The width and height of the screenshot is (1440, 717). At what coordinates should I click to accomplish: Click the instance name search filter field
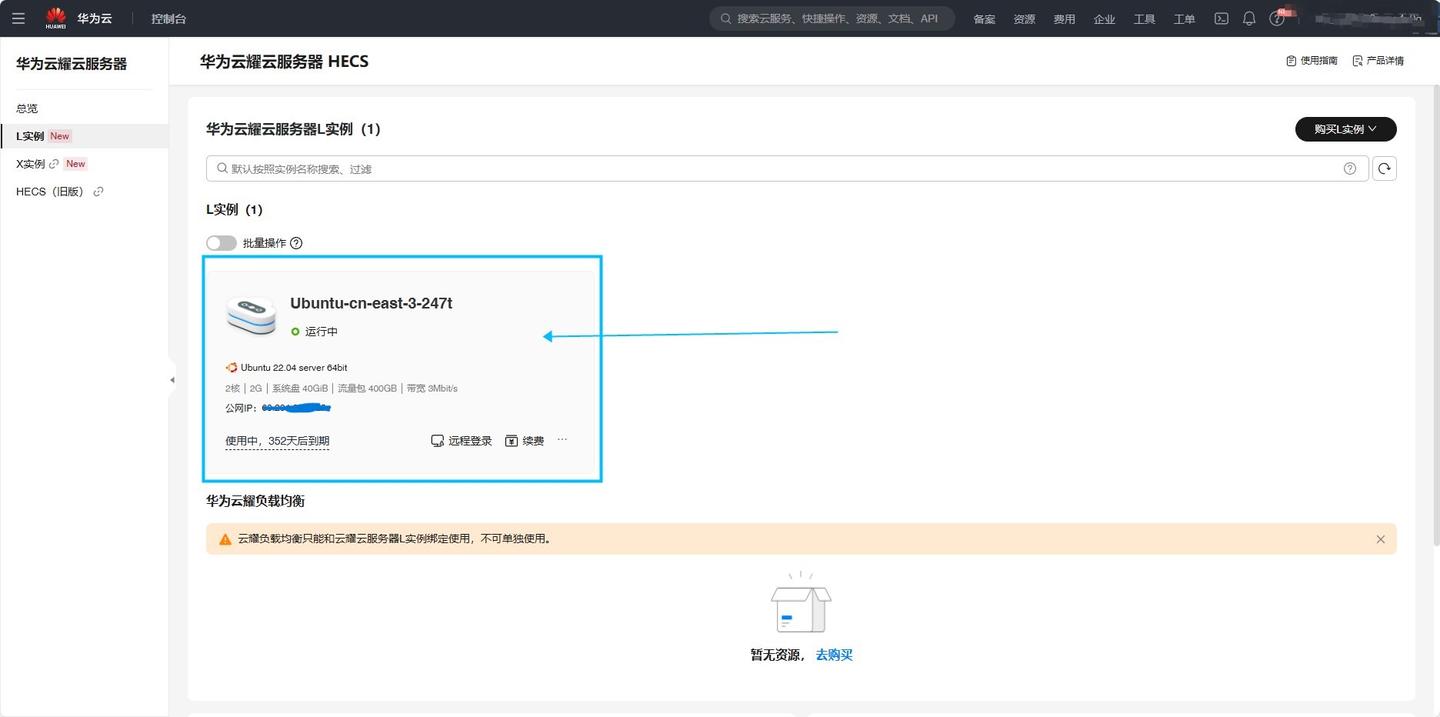pos(787,169)
